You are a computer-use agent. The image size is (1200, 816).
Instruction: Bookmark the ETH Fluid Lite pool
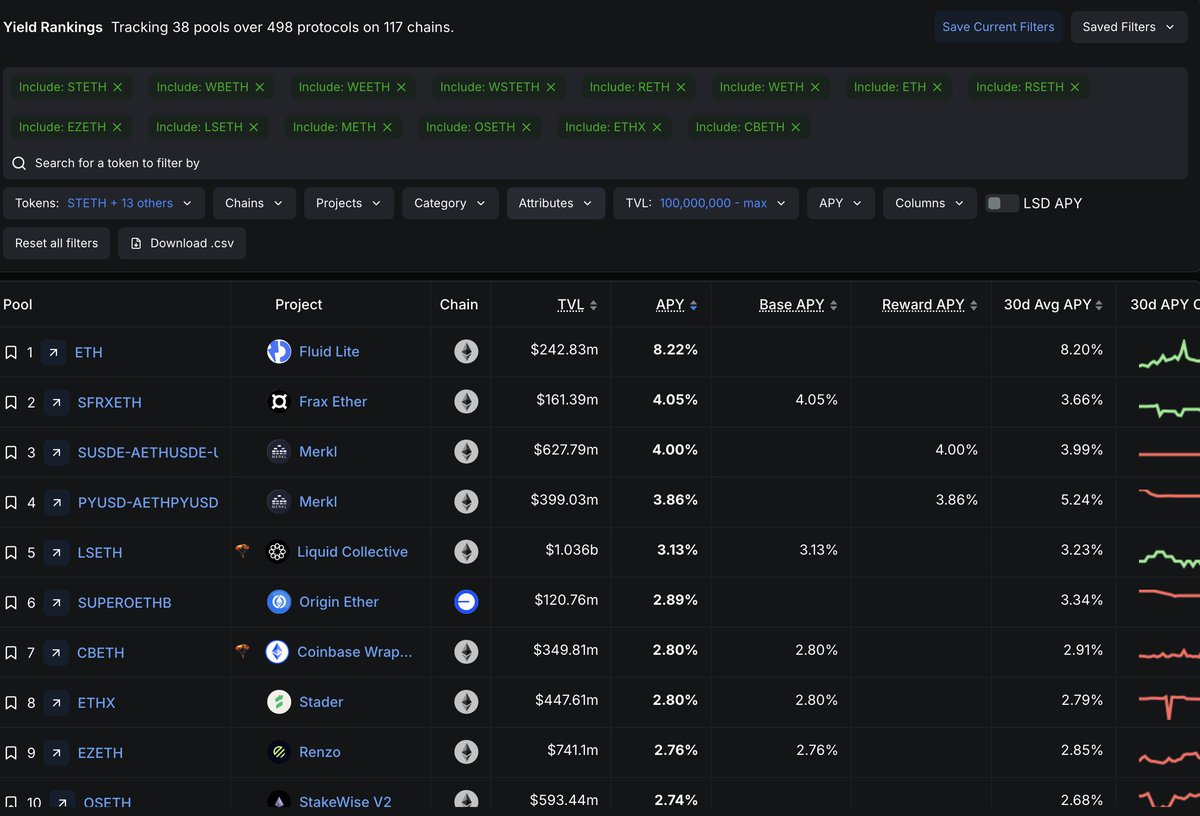(11, 352)
